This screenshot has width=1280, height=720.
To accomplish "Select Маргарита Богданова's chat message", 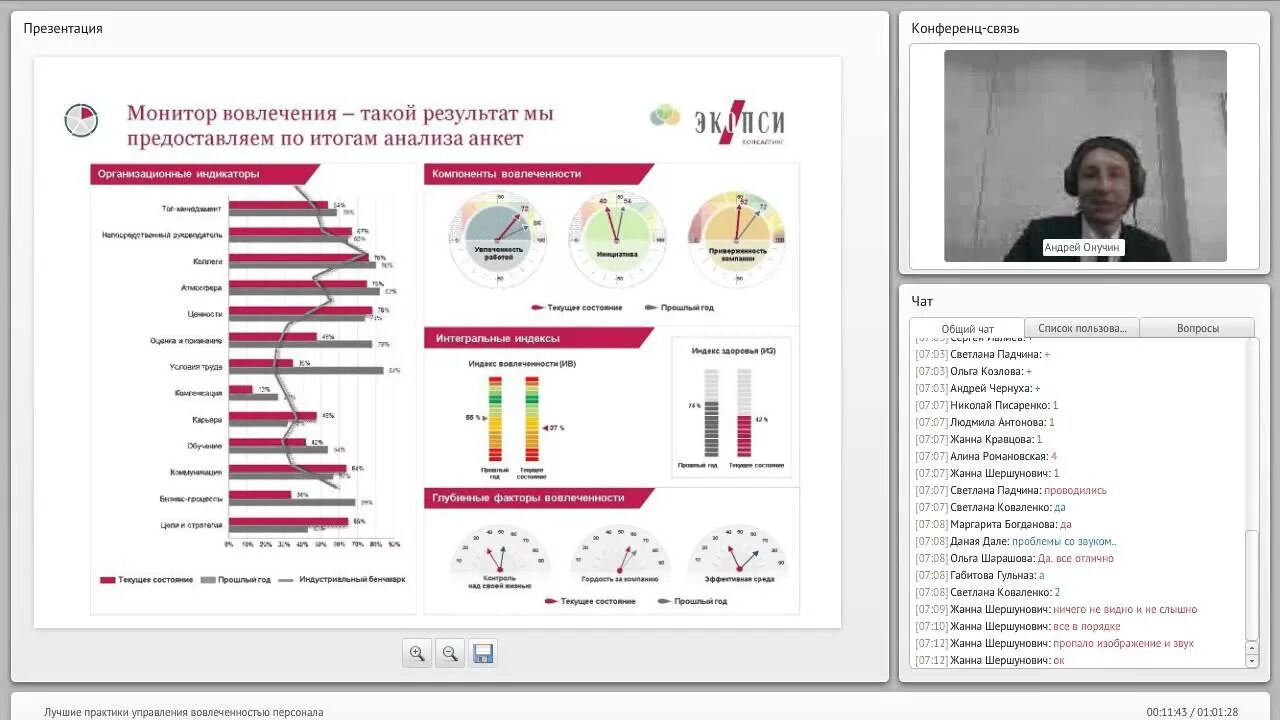I will [x=993, y=524].
